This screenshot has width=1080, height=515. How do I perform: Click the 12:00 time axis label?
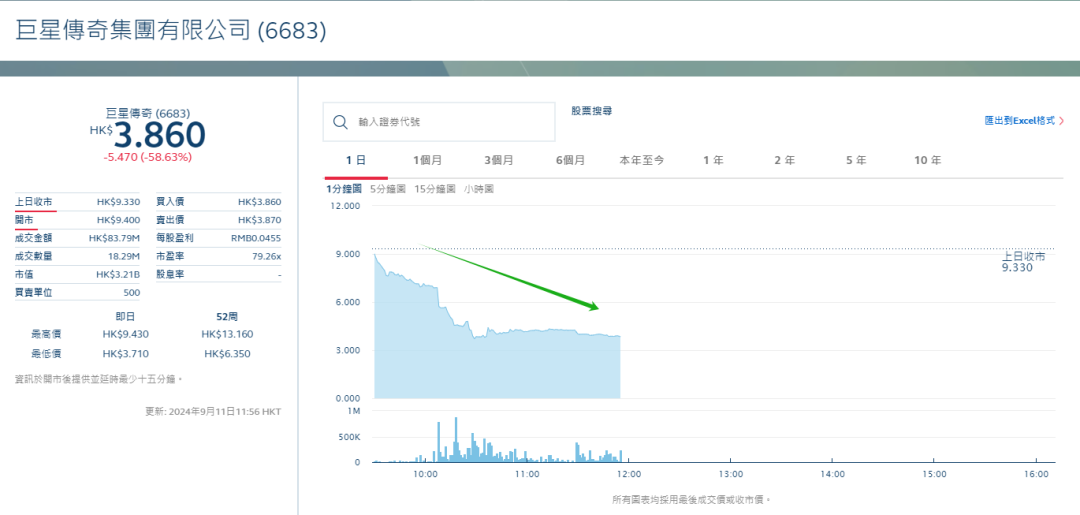[629, 474]
